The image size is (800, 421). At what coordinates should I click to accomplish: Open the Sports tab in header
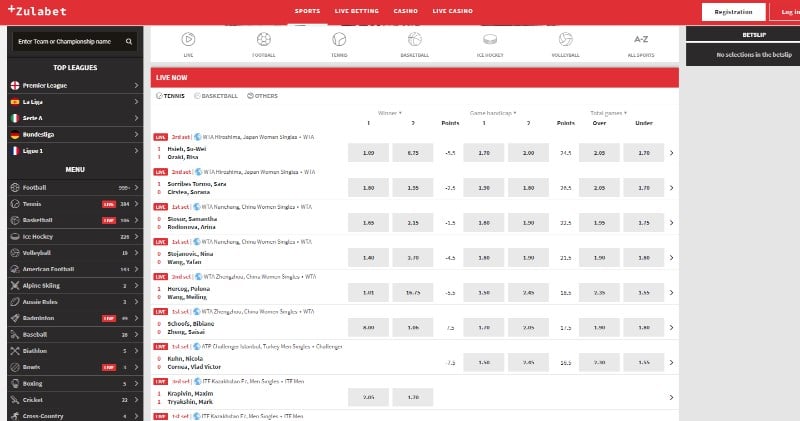(x=307, y=11)
